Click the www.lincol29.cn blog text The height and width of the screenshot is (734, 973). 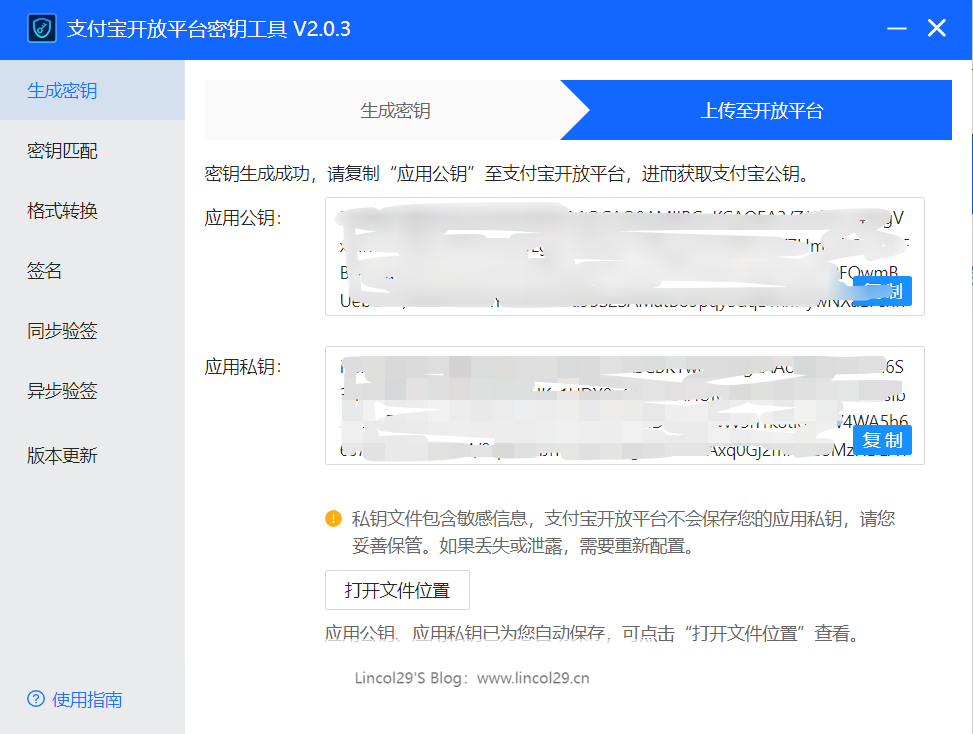click(533, 678)
